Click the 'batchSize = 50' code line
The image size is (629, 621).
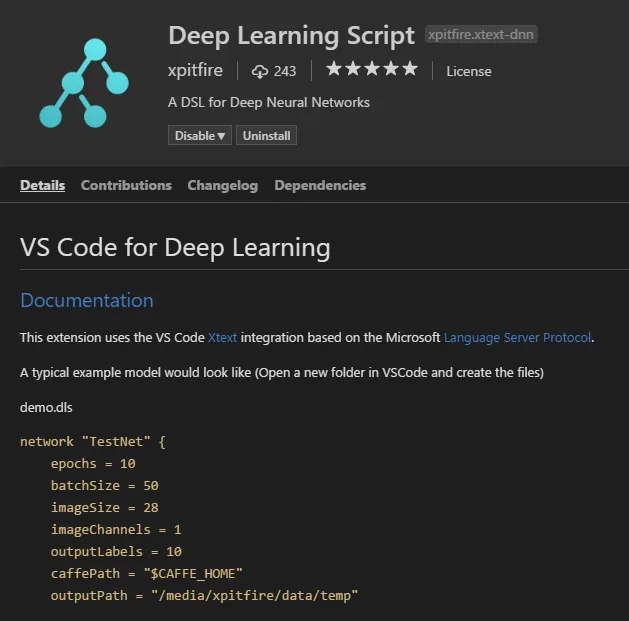[105, 486]
